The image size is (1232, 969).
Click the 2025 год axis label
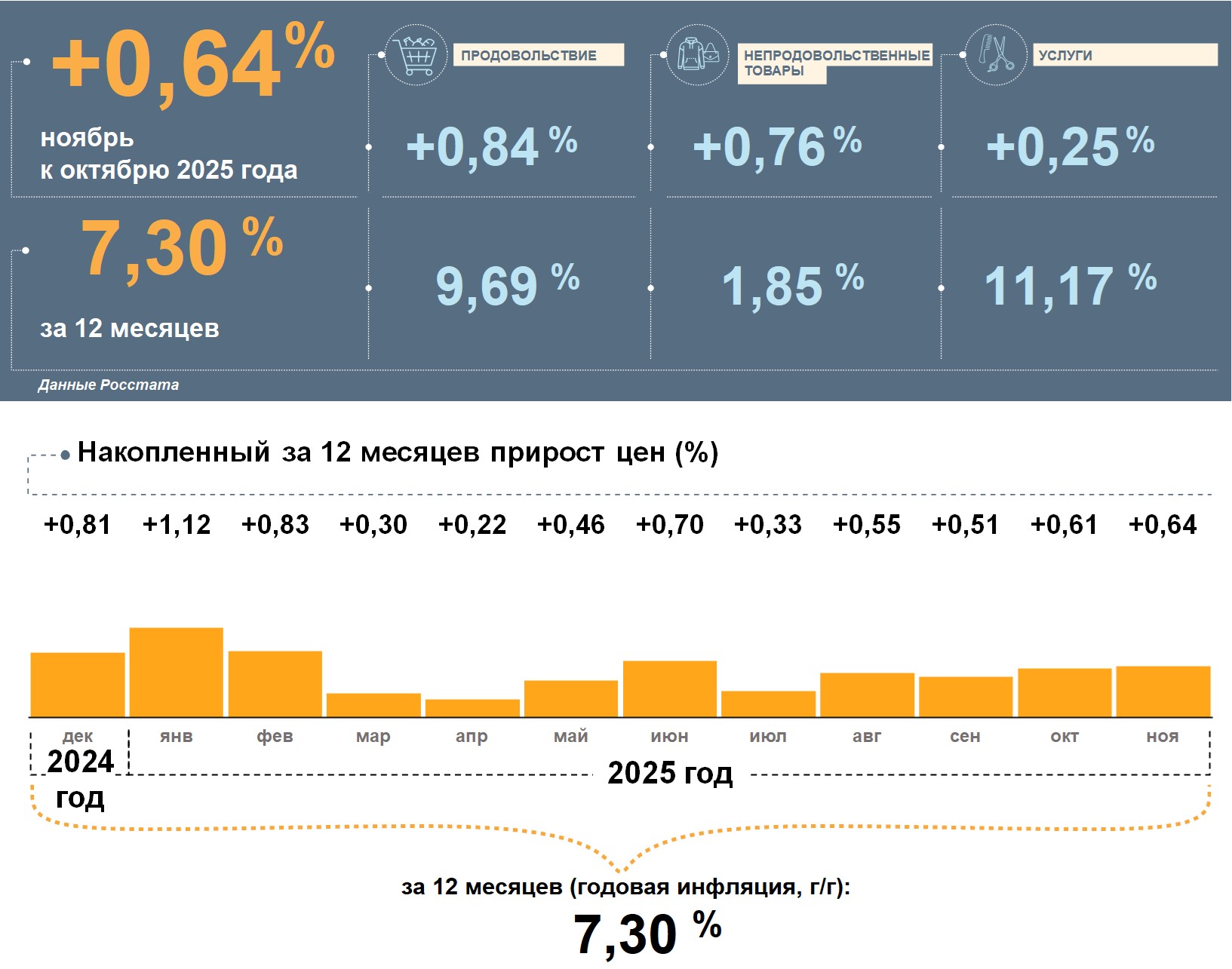point(670,773)
